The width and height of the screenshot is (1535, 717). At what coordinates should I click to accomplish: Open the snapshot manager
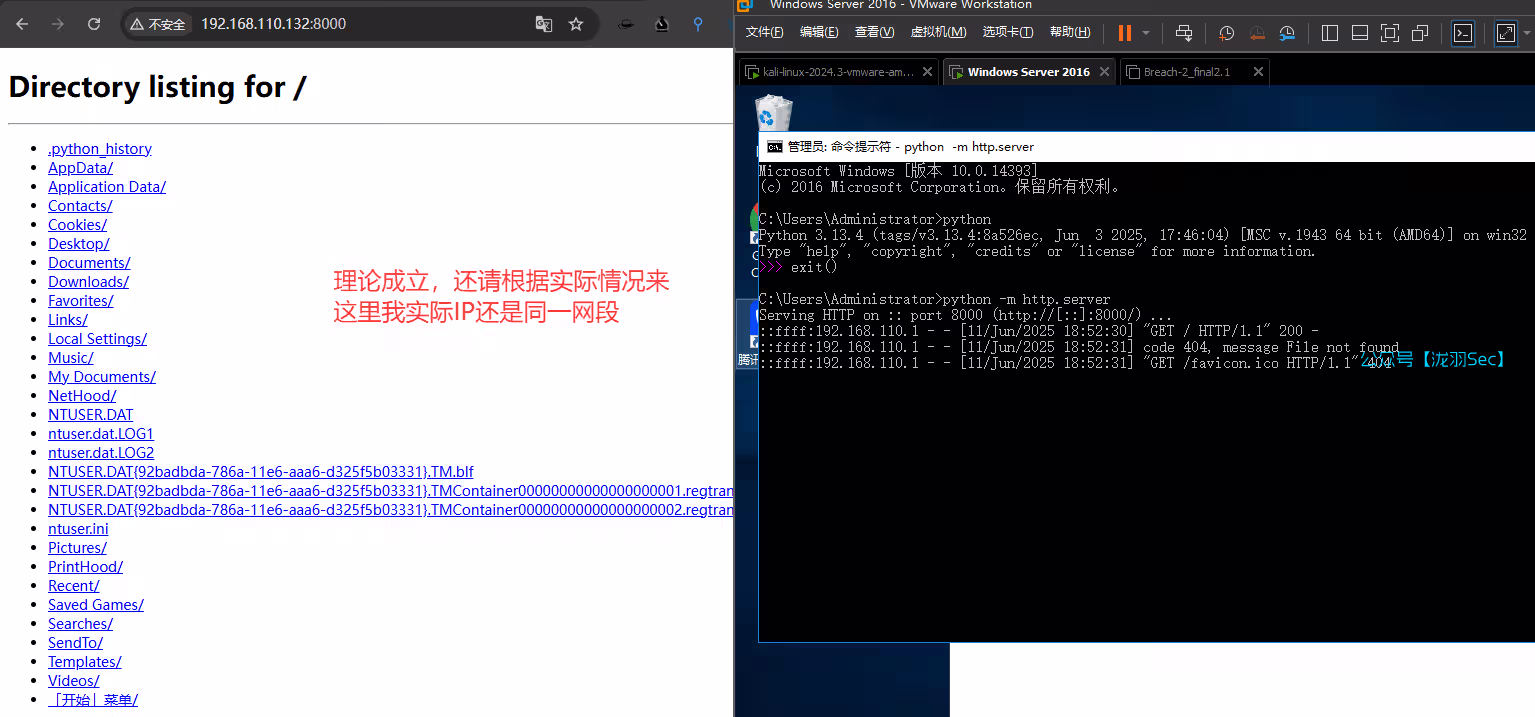pyautogui.click(x=1287, y=33)
